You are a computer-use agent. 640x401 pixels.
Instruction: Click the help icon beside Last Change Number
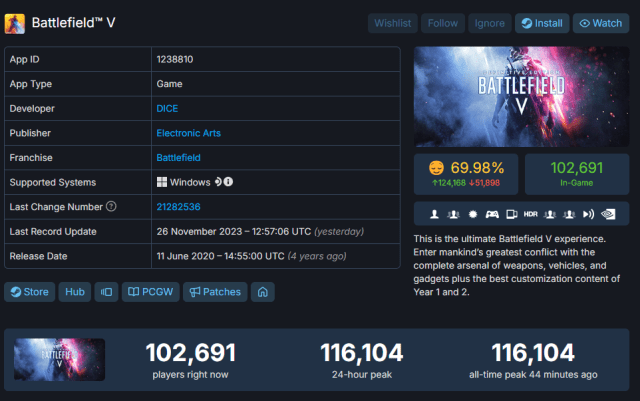111,207
